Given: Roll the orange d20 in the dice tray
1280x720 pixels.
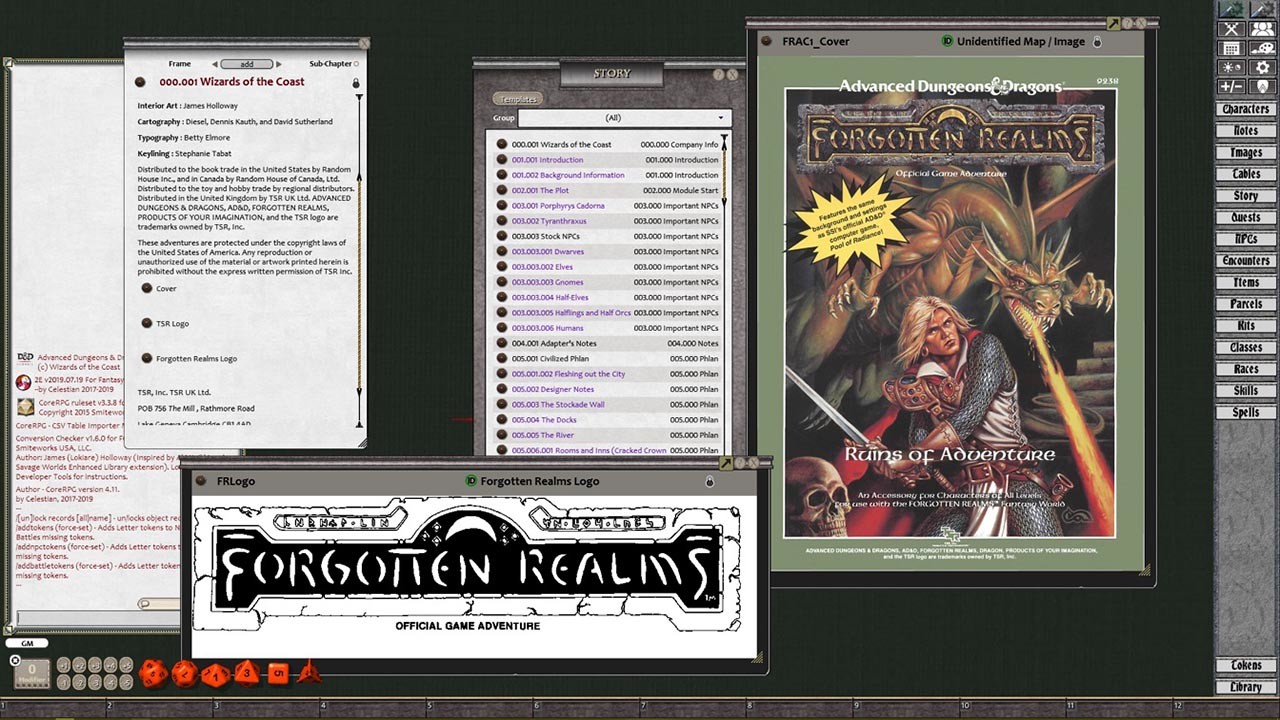Looking at the screenshot, I should [x=153, y=672].
